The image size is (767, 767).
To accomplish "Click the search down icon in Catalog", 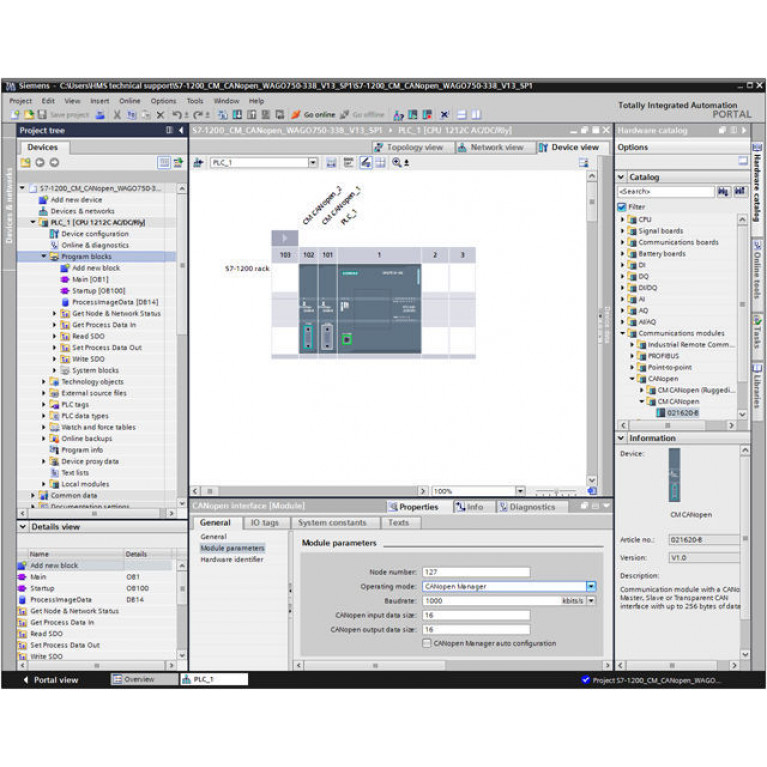I will tap(722, 192).
